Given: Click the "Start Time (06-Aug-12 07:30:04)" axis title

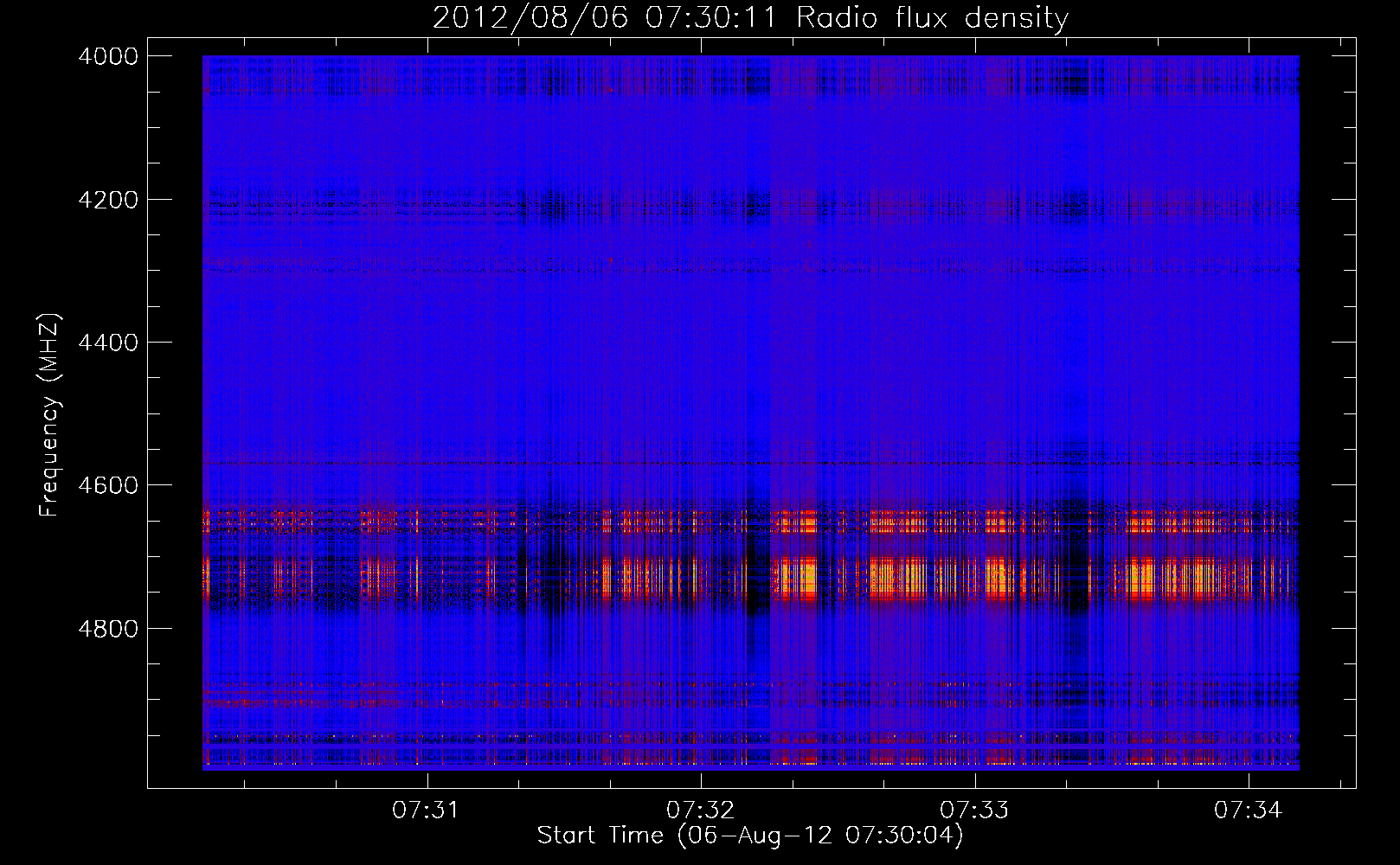Looking at the screenshot, I should pyautogui.click(x=750, y=836).
